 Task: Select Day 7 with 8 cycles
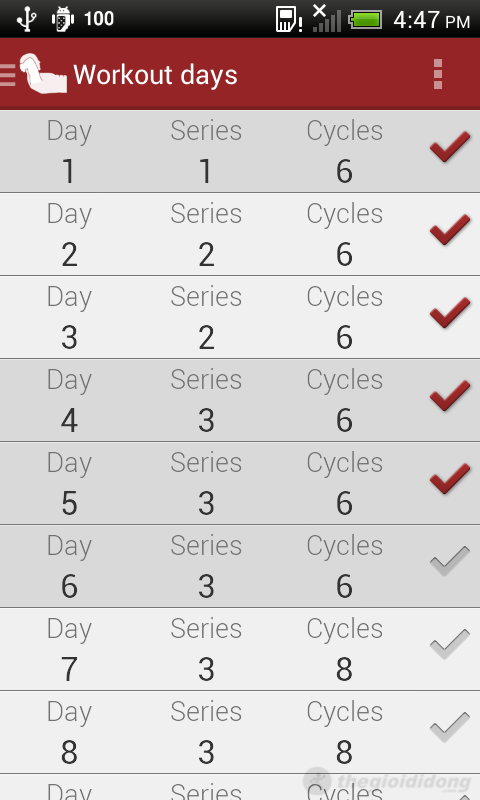(x=240, y=649)
